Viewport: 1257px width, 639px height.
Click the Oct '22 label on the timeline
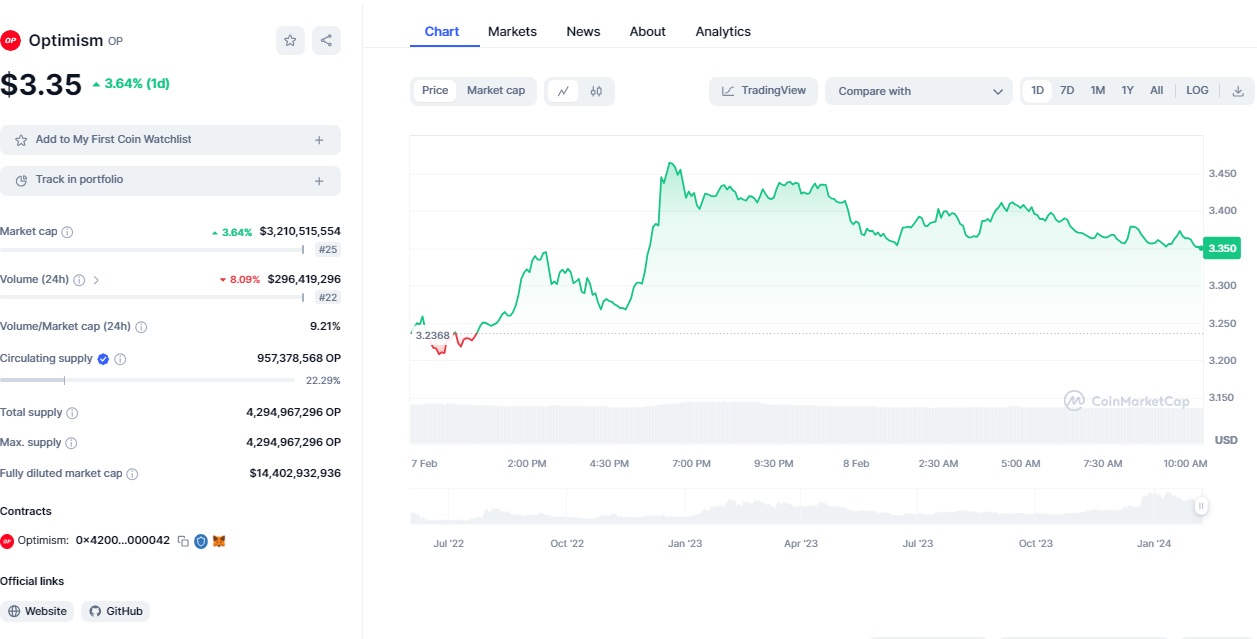click(x=567, y=544)
